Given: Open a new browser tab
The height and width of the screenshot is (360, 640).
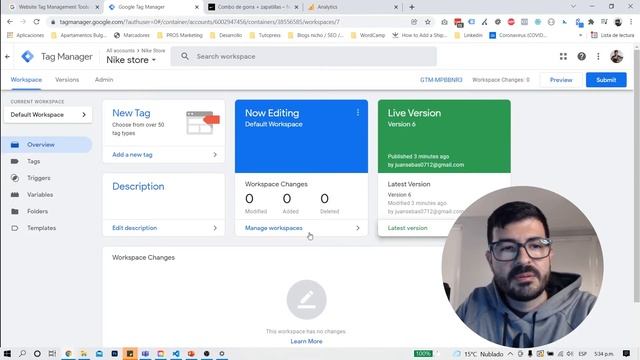Looking at the screenshot, I should [x=411, y=7].
